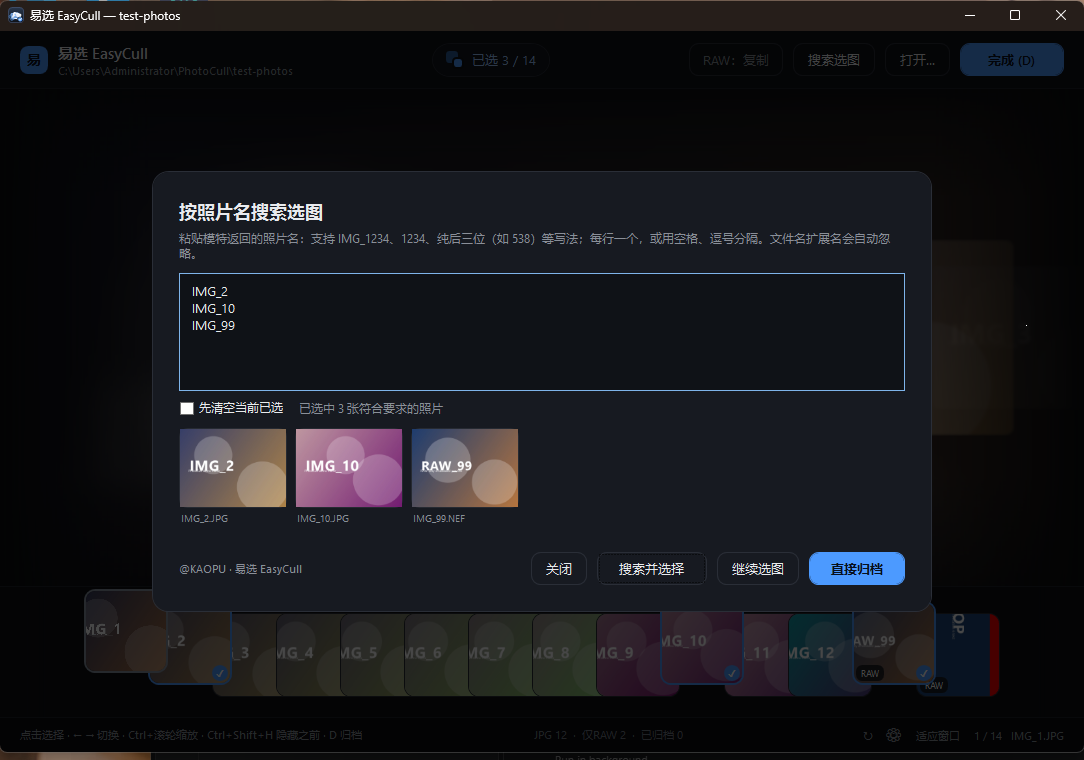Click the JPG 12 count in status bar
This screenshot has width=1084, height=760.
[550, 735]
